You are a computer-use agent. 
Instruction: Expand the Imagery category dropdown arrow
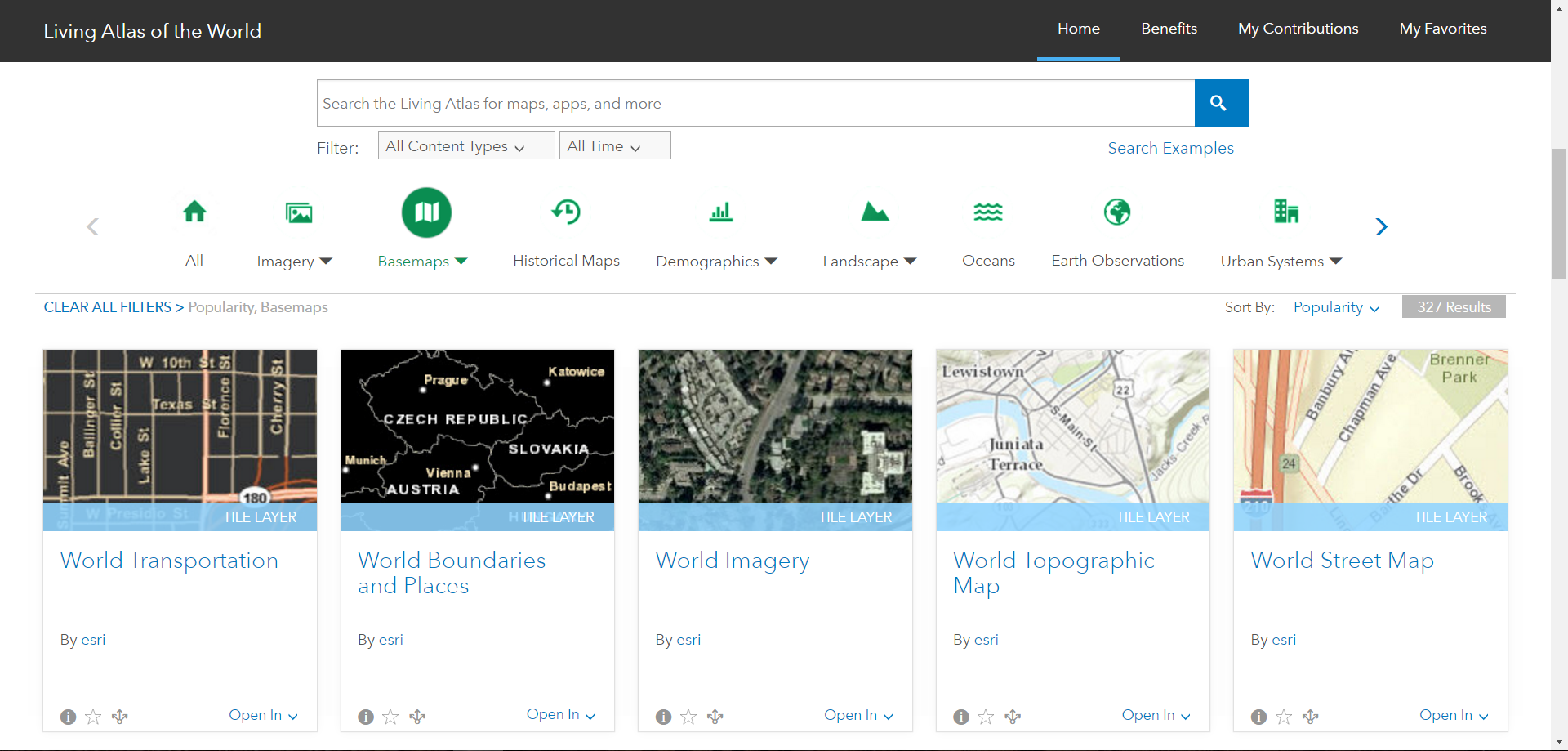(x=326, y=261)
